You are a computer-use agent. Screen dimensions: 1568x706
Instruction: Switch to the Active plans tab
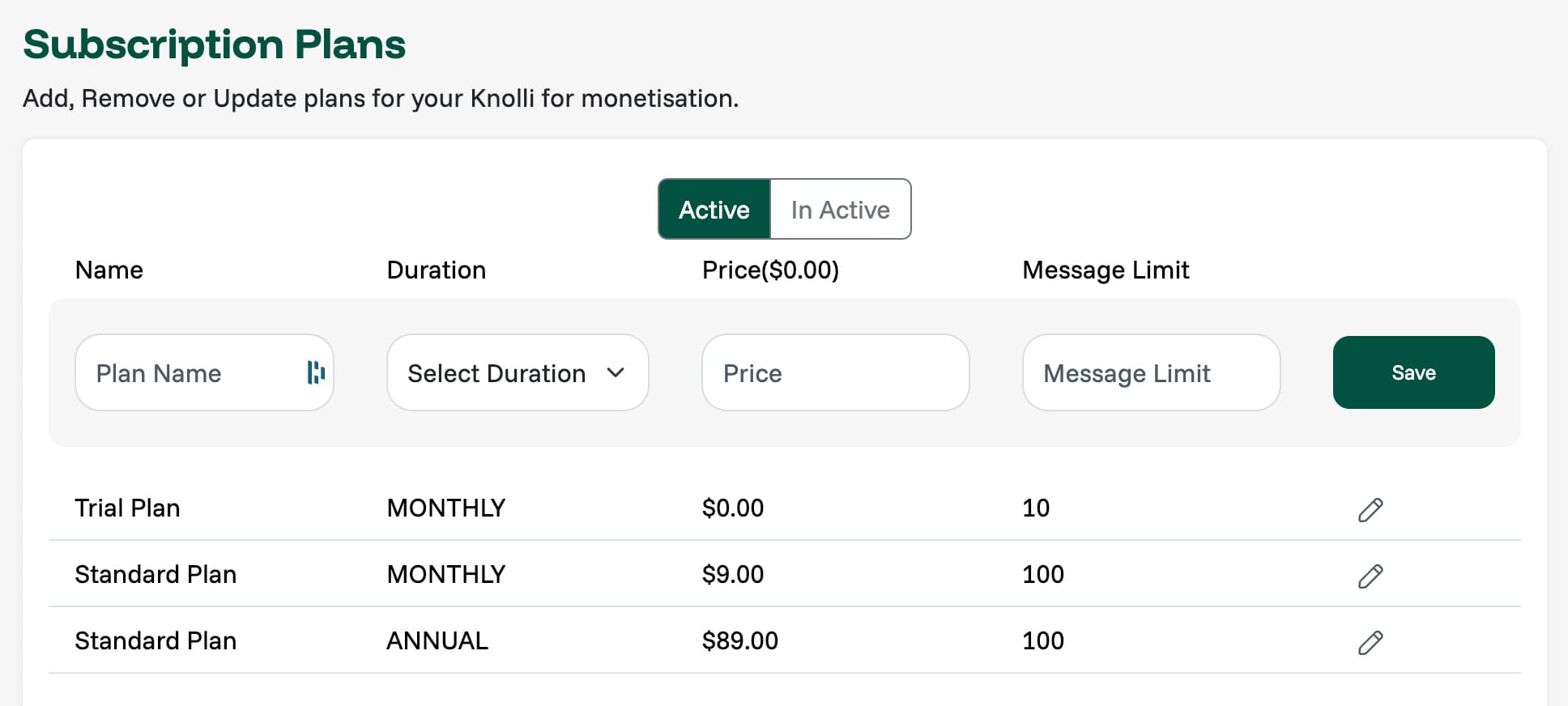click(x=714, y=210)
